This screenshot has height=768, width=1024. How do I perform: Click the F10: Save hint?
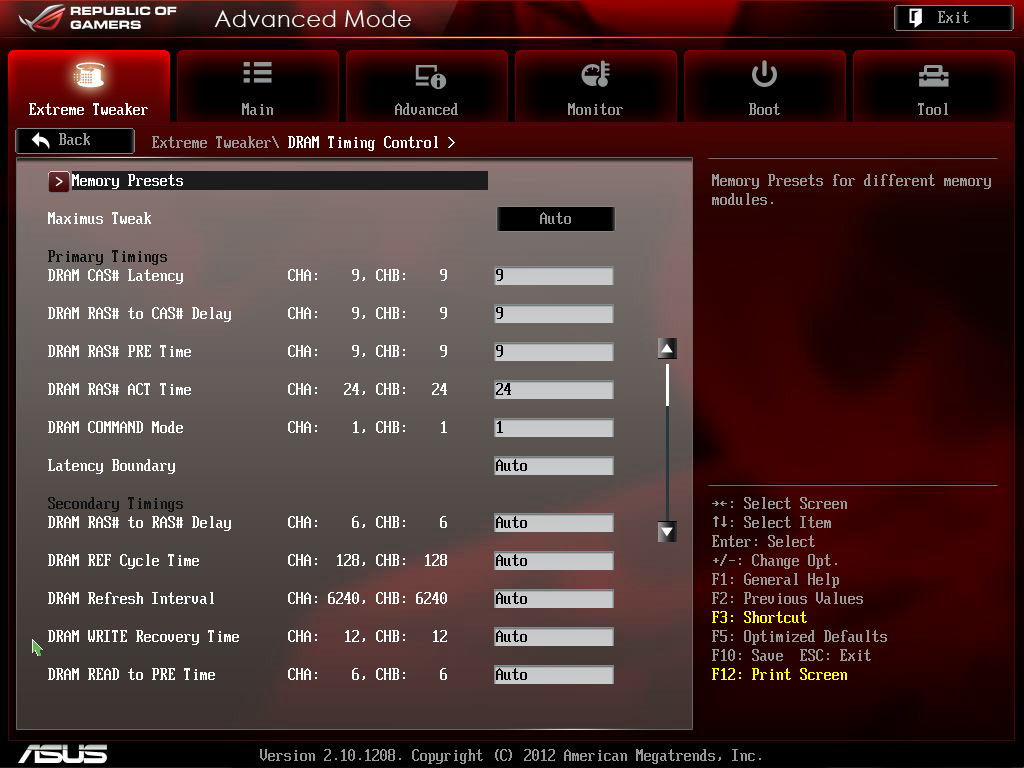click(x=747, y=656)
